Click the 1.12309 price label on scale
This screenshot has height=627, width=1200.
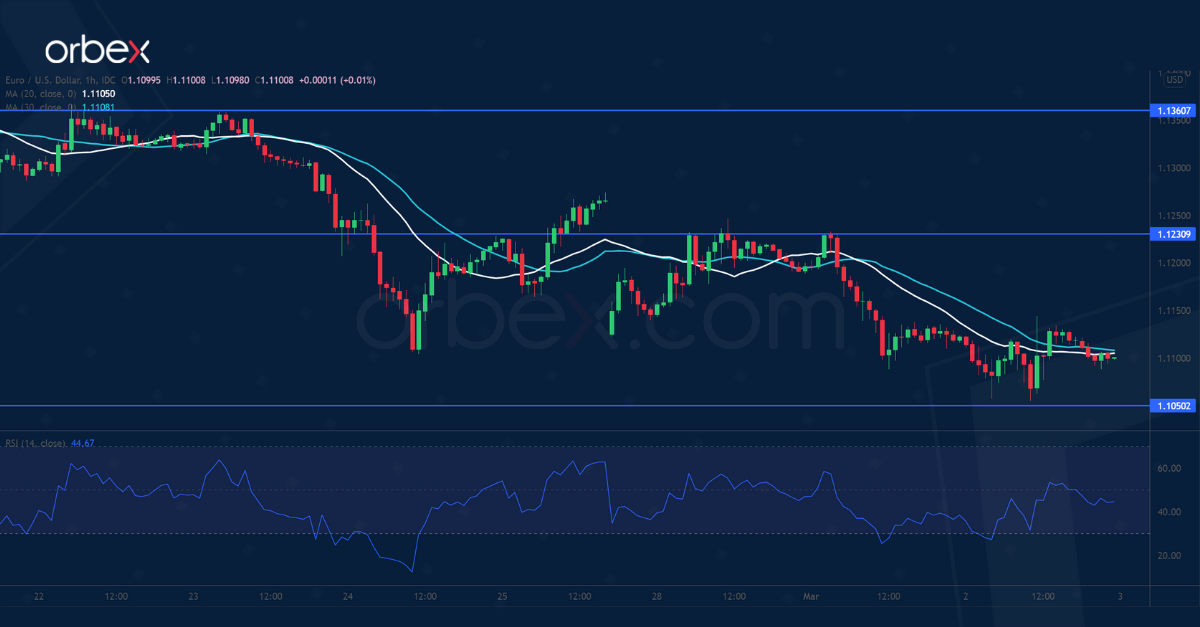(x=1175, y=235)
